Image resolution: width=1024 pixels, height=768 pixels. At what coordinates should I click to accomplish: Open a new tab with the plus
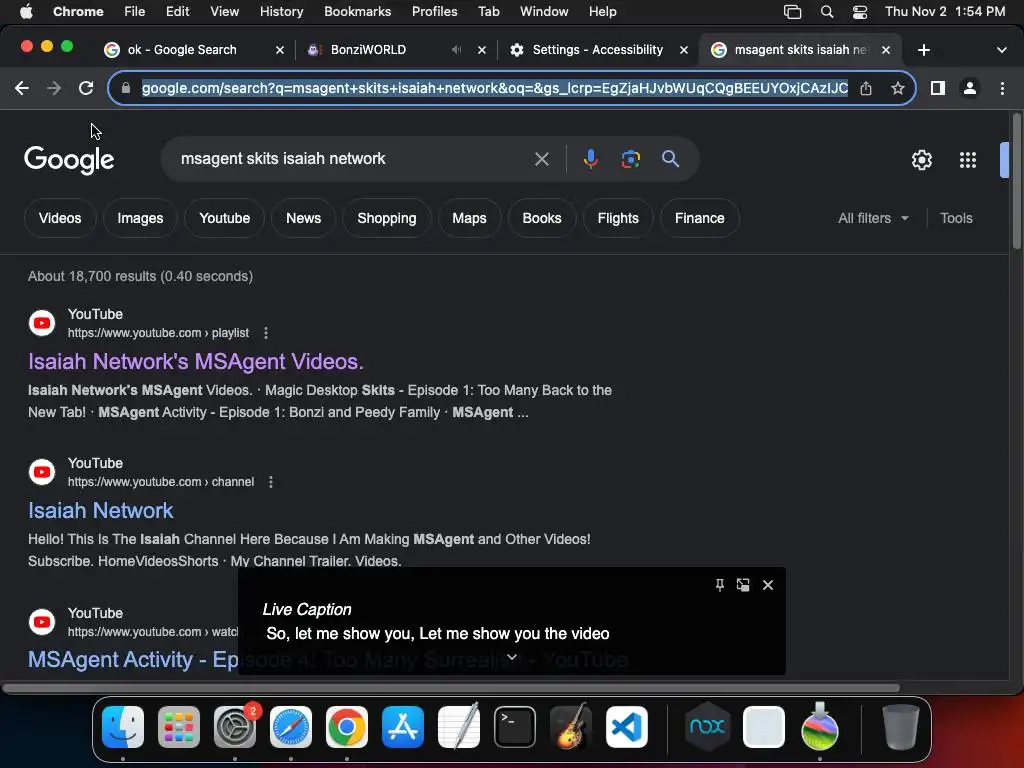click(x=923, y=50)
